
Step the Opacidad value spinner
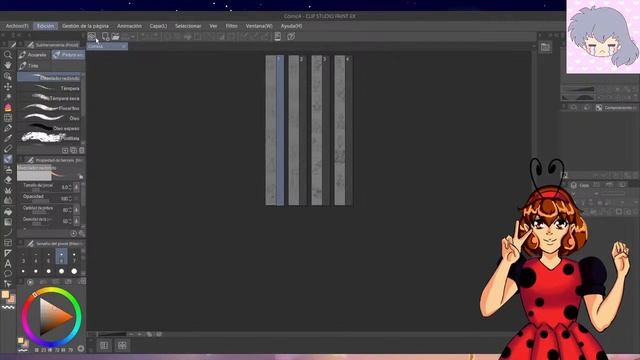click(70, 199)
